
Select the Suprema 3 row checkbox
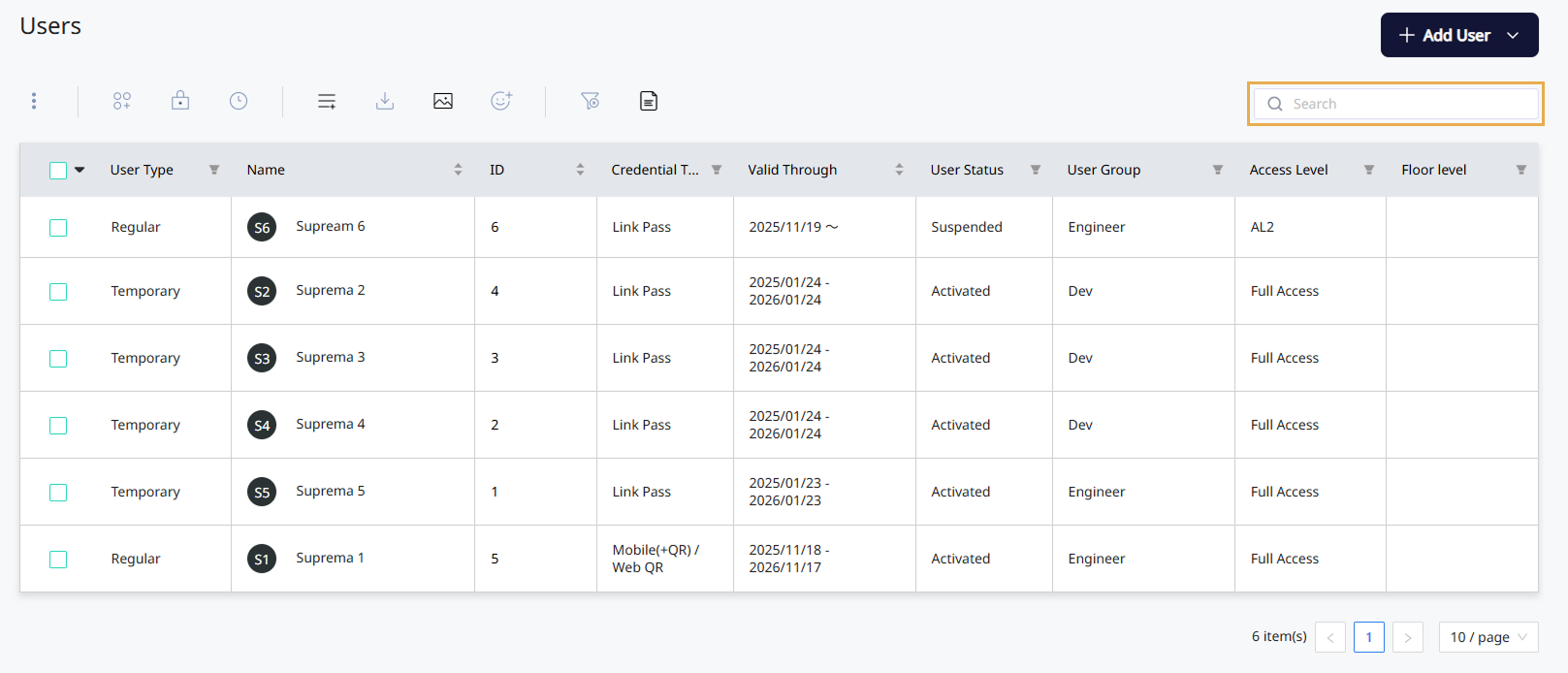[x=58, y=359]
